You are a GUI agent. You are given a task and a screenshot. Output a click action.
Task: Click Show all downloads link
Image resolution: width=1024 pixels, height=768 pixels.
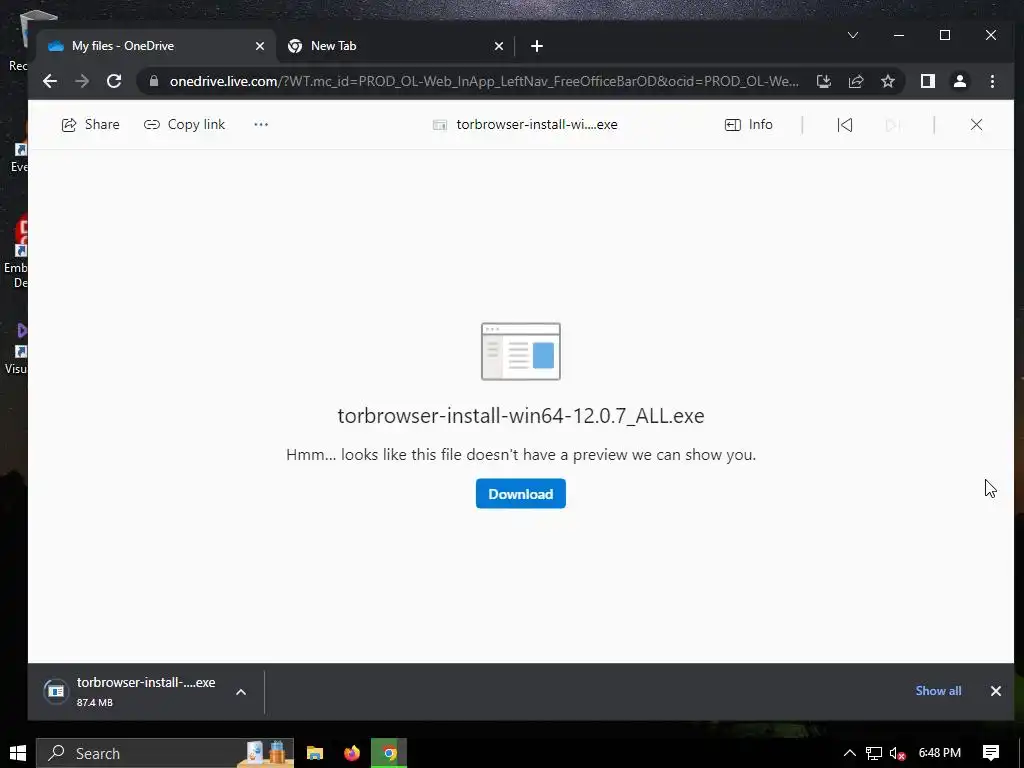pos(938,691)
